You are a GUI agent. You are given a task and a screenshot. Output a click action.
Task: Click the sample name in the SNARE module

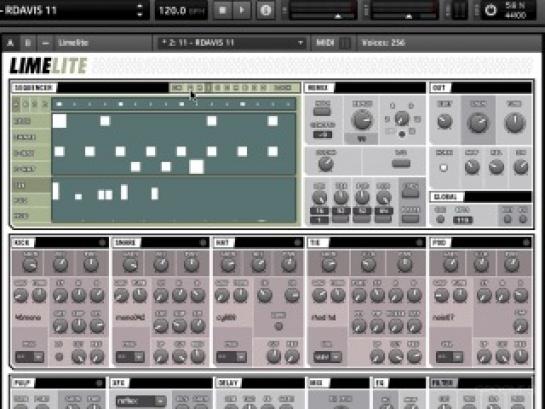pos(130,317)
